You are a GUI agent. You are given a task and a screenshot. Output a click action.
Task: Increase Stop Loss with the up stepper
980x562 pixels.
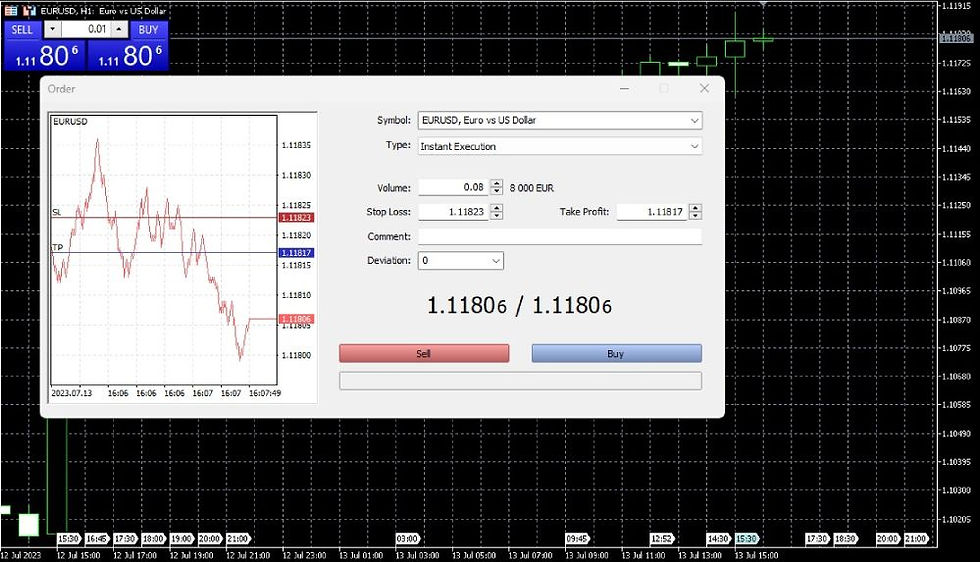click(x=497, y=208)
